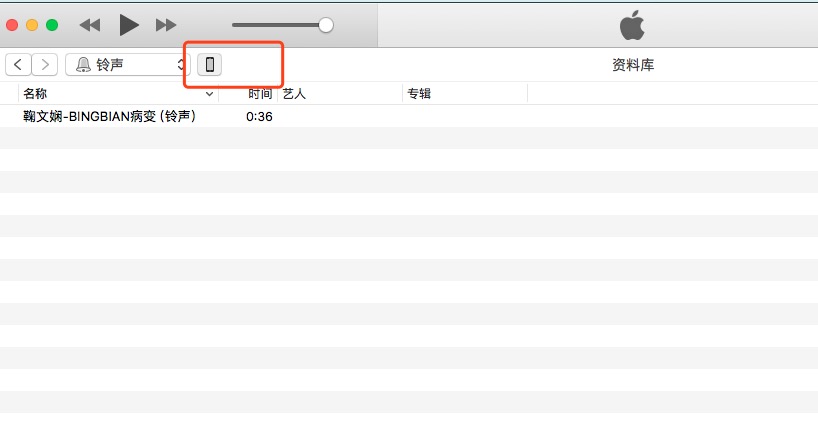Click the rewind previous track button
818x425 pixels.
(x=90, y=25)
